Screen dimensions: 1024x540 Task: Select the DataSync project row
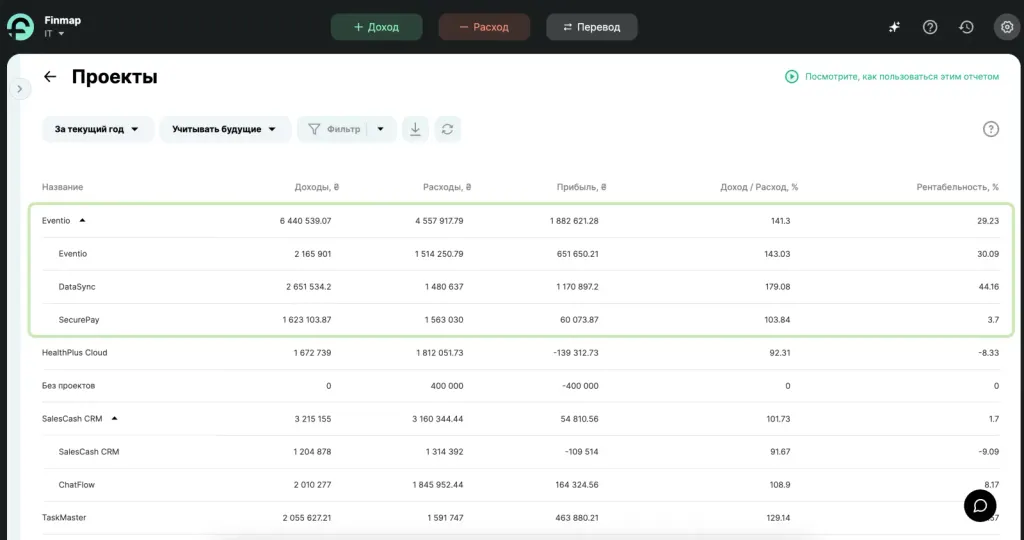pyautogui.click(x=520, y=287)
